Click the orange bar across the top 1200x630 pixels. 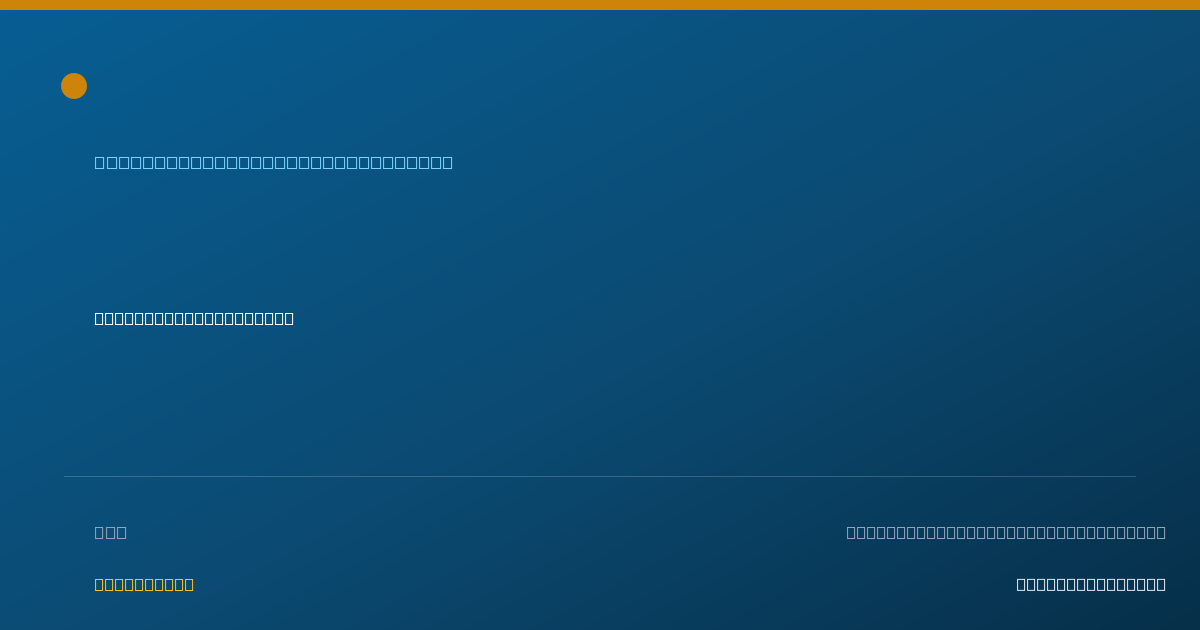pos(600,5)
